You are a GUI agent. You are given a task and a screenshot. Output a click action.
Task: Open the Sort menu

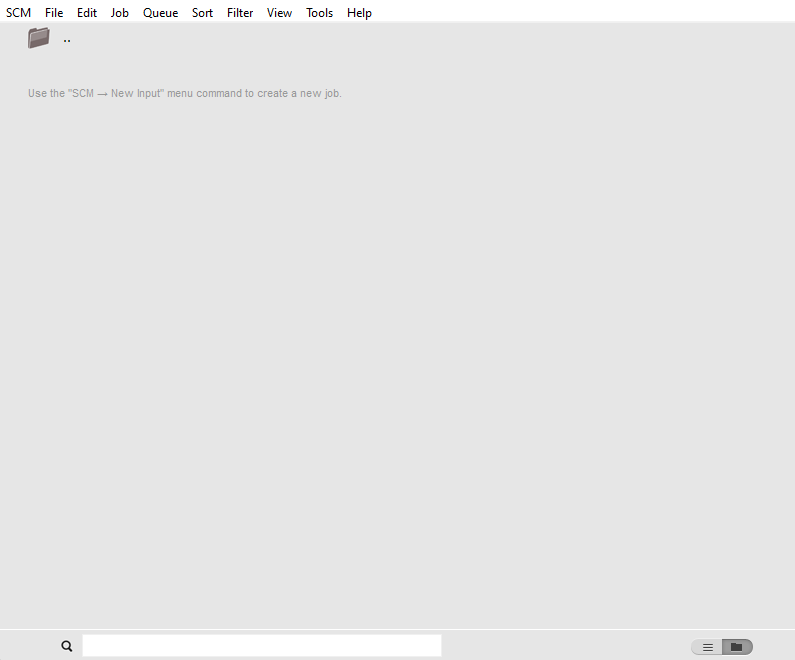(202, 13)
